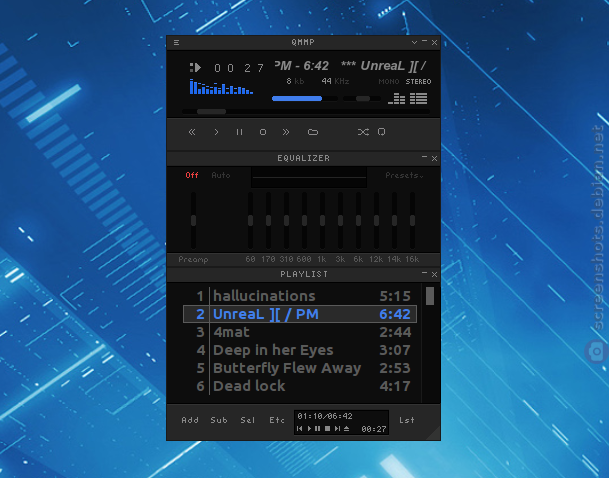This screenshot has width=609, height=478.
Task: Click the shade chevron in QMMP title bar
Action: tap(414, 42)
